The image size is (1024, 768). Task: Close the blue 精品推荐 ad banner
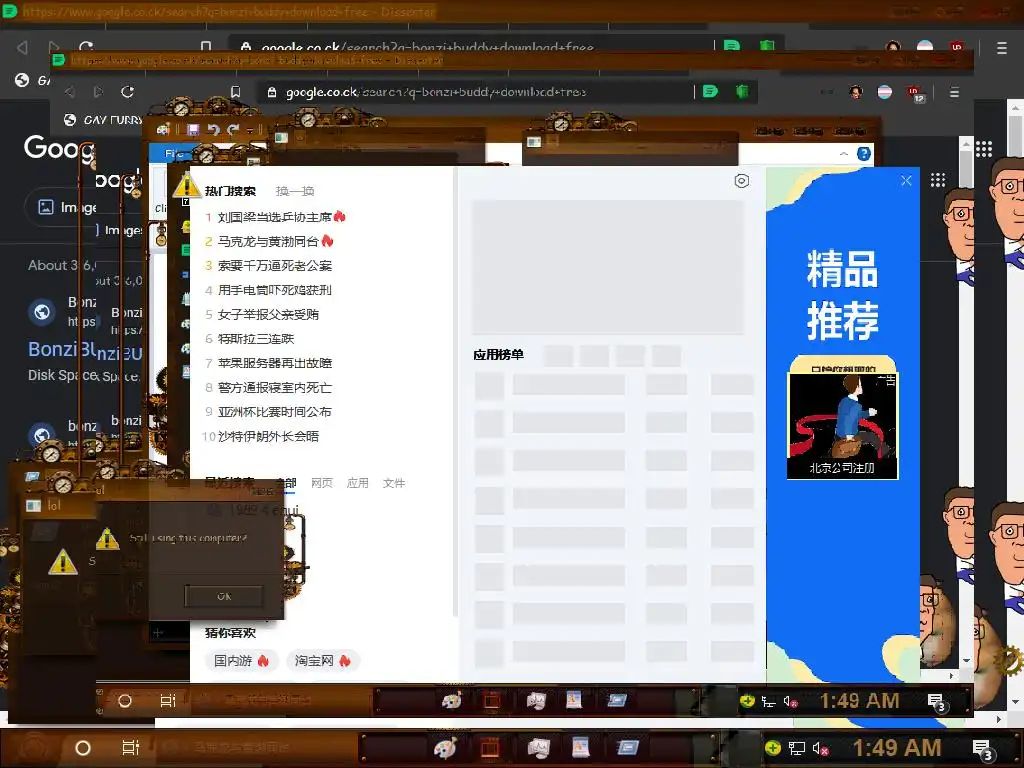click(906, 180)
